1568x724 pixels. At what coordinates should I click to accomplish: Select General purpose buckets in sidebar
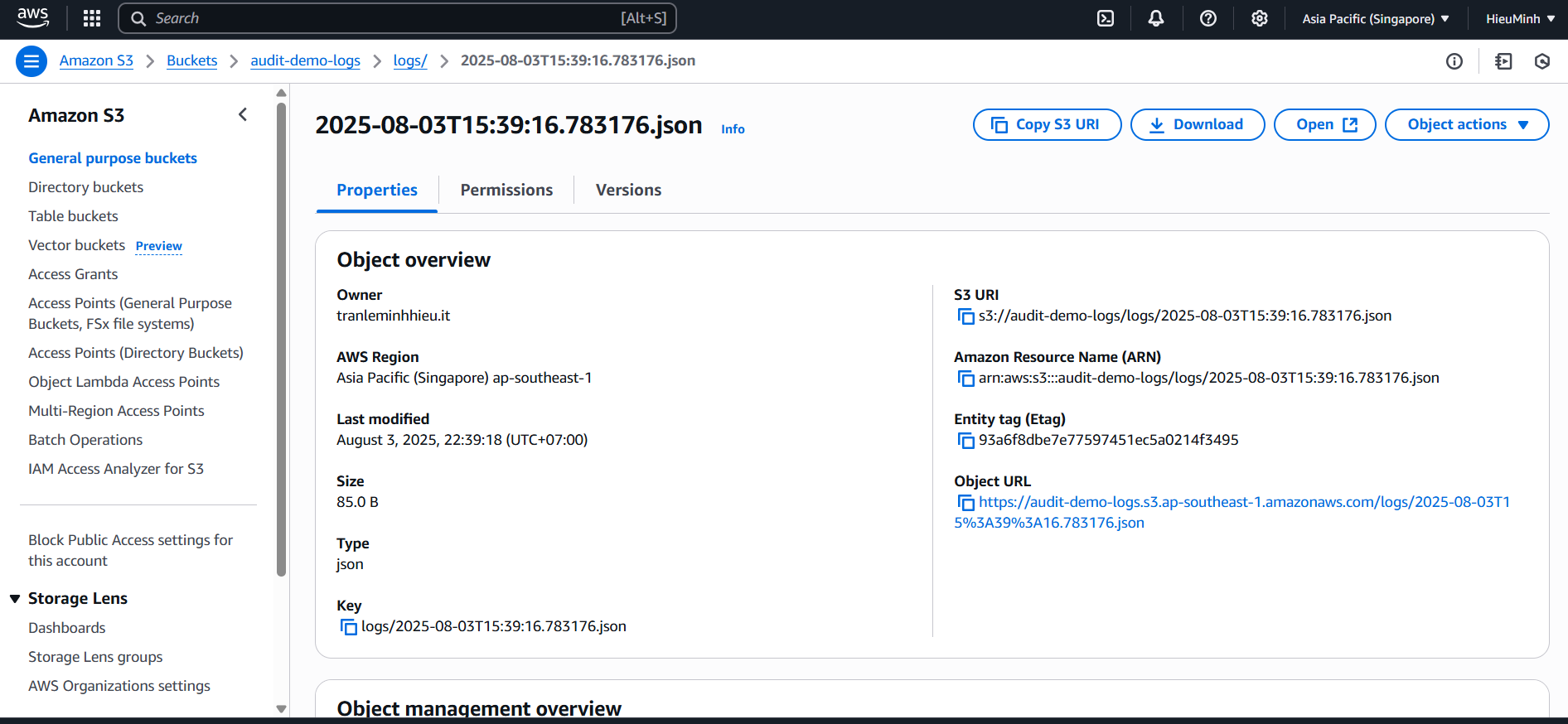coord(113,158)
